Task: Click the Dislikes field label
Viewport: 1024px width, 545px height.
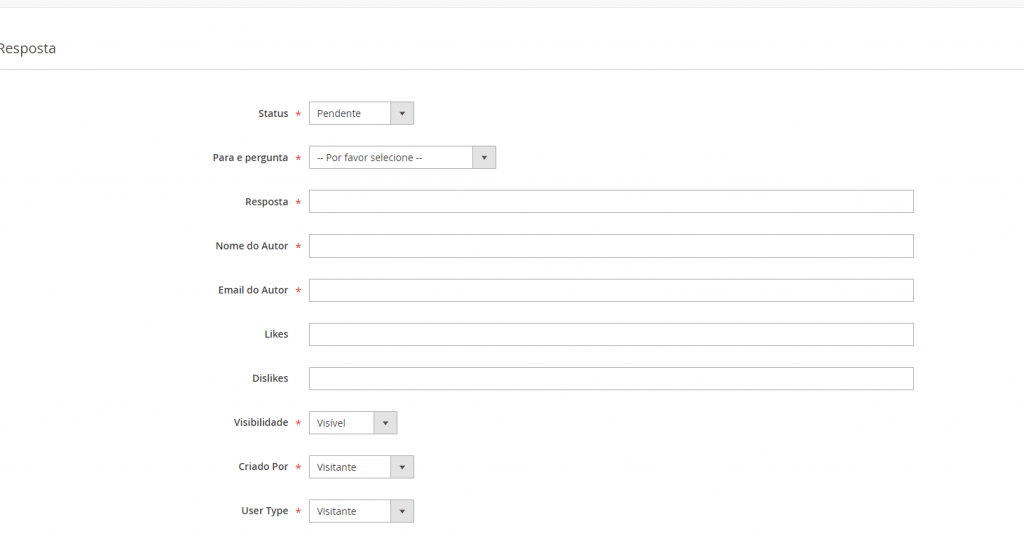Action: click(x=270, y=379)
